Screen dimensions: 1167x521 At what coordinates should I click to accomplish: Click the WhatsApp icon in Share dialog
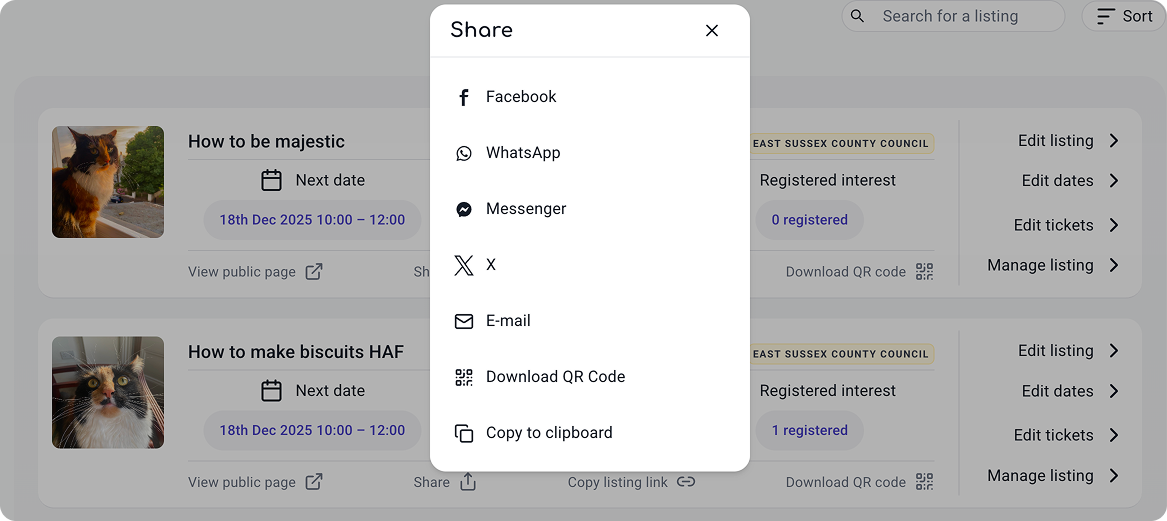click(x=464, y=153)
